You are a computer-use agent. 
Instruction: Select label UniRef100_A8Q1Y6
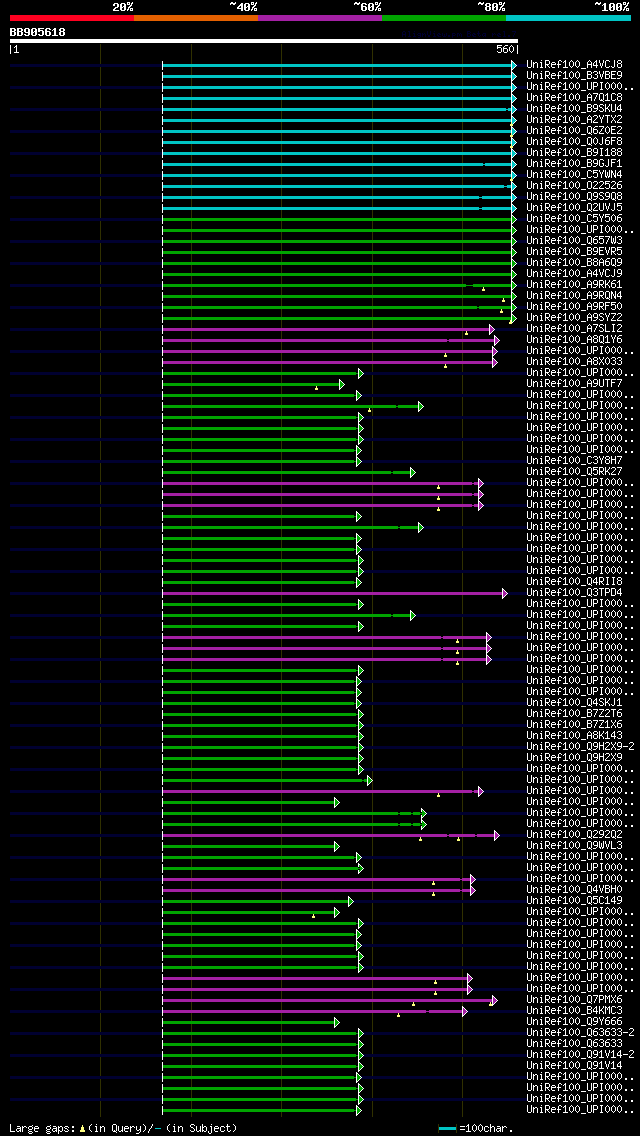point(574,340)
